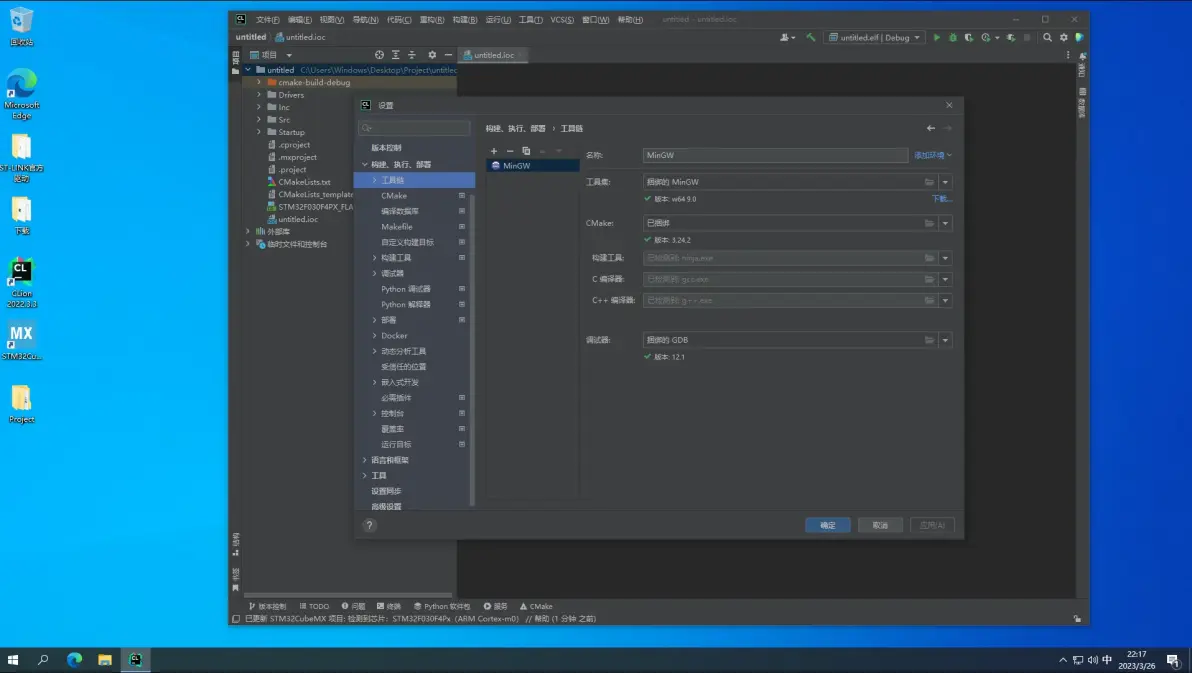1192x673 pixels.
Task: Select Docker in settings tree
Action: tap(394, 336)
